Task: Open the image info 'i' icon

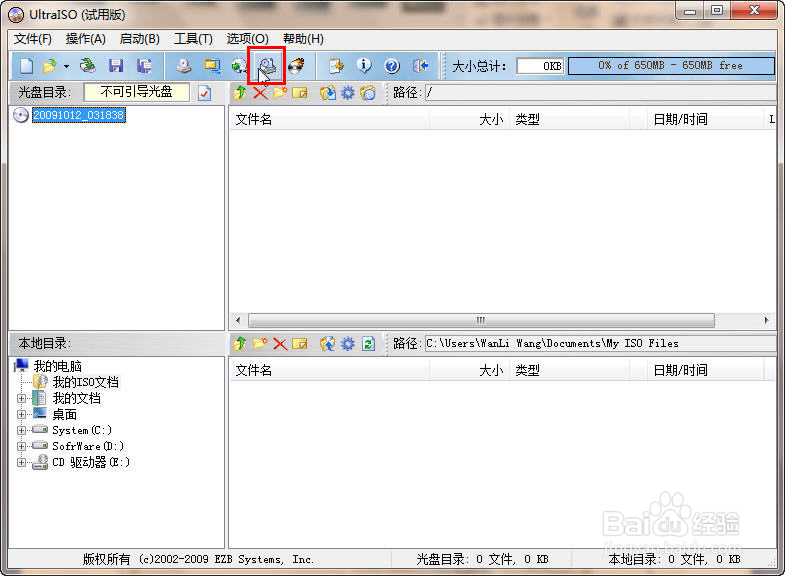Action: point(364,66)
